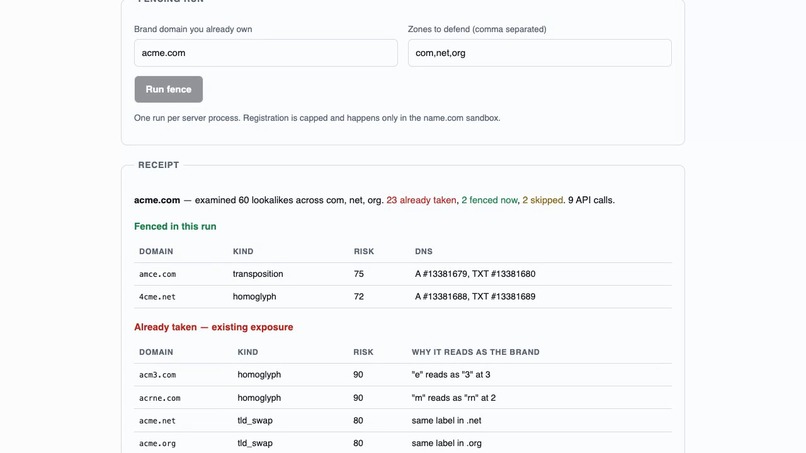The image size is (806, 453).
Task: Click the DNS column header
Action: (x=424, y=251)
